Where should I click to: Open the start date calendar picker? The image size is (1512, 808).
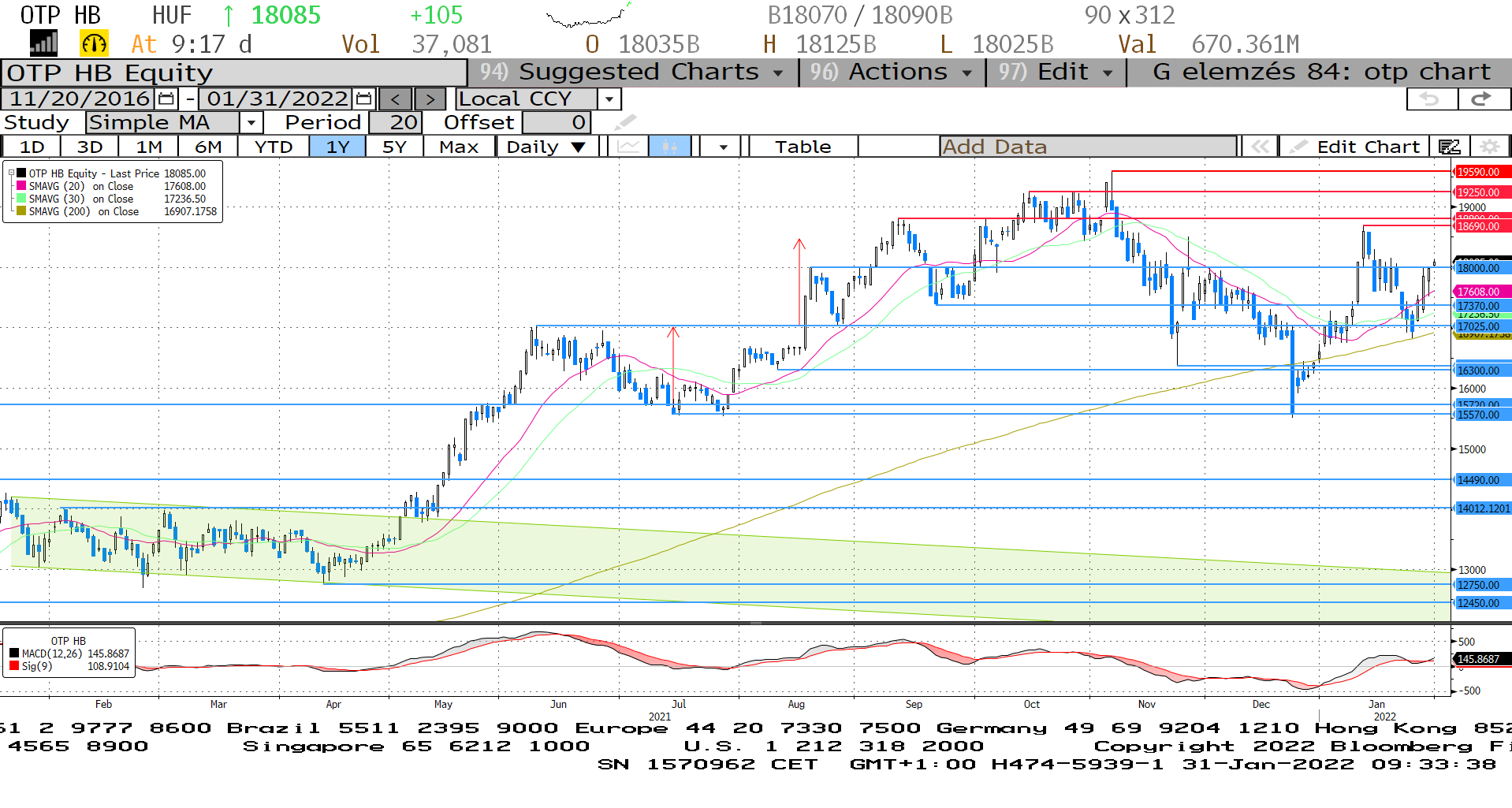click(166, 99)
